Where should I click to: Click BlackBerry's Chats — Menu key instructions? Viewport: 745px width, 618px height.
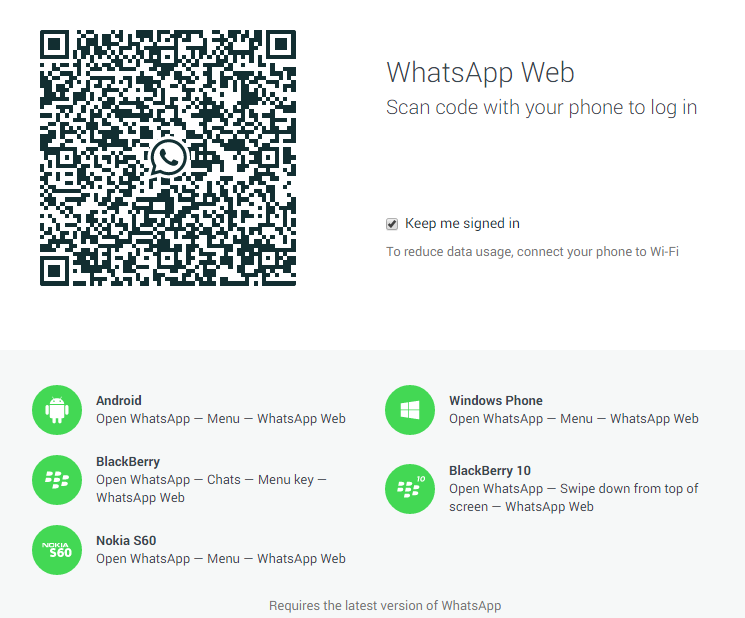pyautogui.click(x=211, y=489)
